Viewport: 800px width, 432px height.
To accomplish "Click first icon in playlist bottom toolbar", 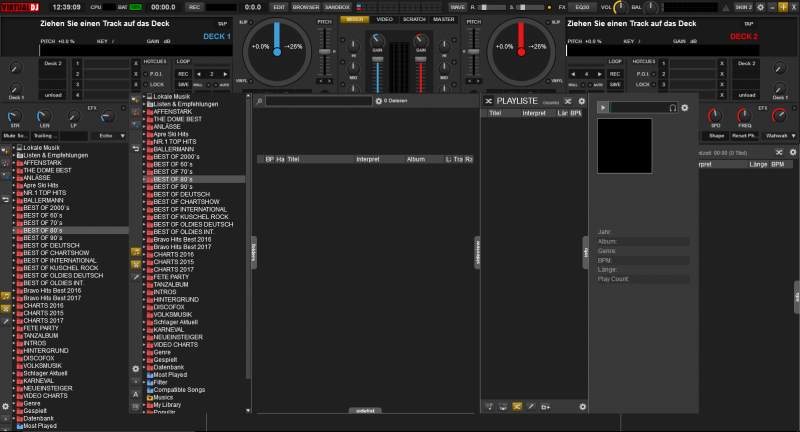I will 489,406.
